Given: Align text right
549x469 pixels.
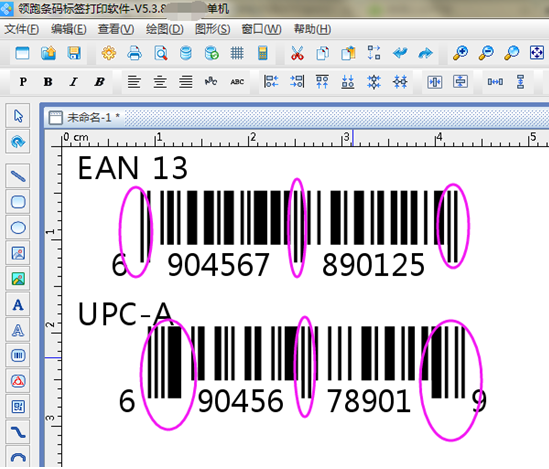Looking at the screenshot, I should (x=186, y=82).
